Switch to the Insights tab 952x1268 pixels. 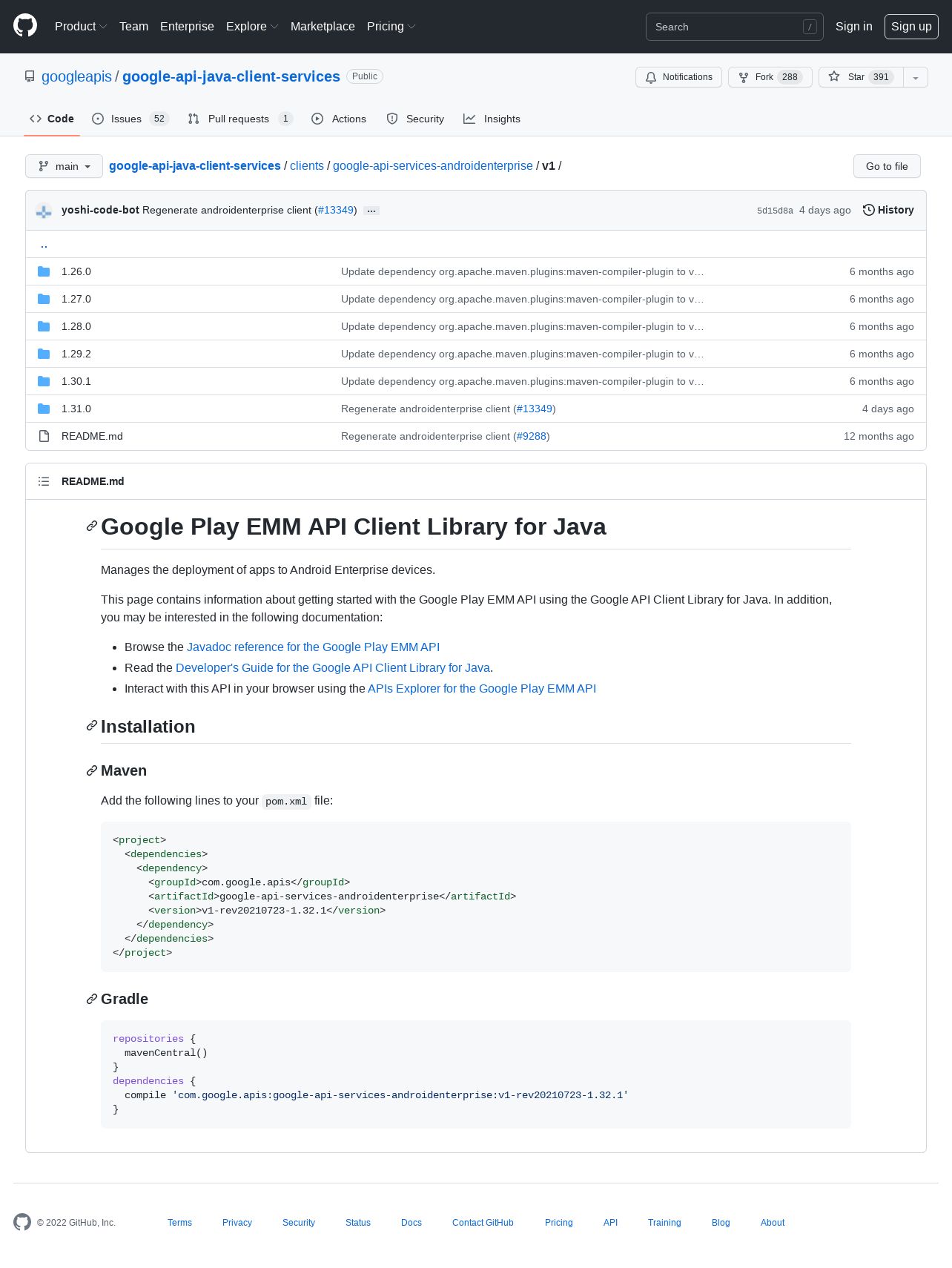click(x=492, y=119)
